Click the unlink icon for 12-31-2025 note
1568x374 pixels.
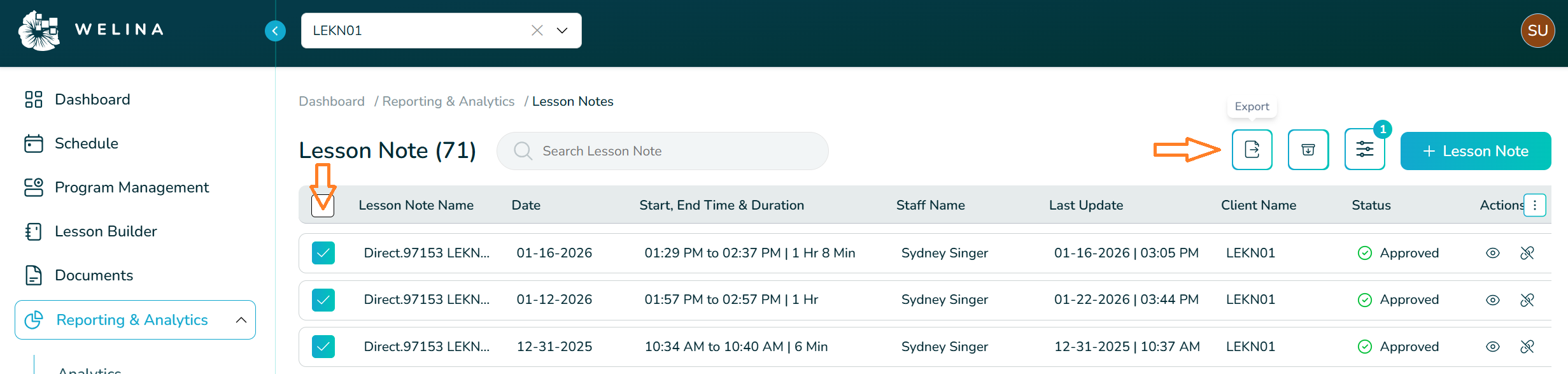[x=1527, y=347]
